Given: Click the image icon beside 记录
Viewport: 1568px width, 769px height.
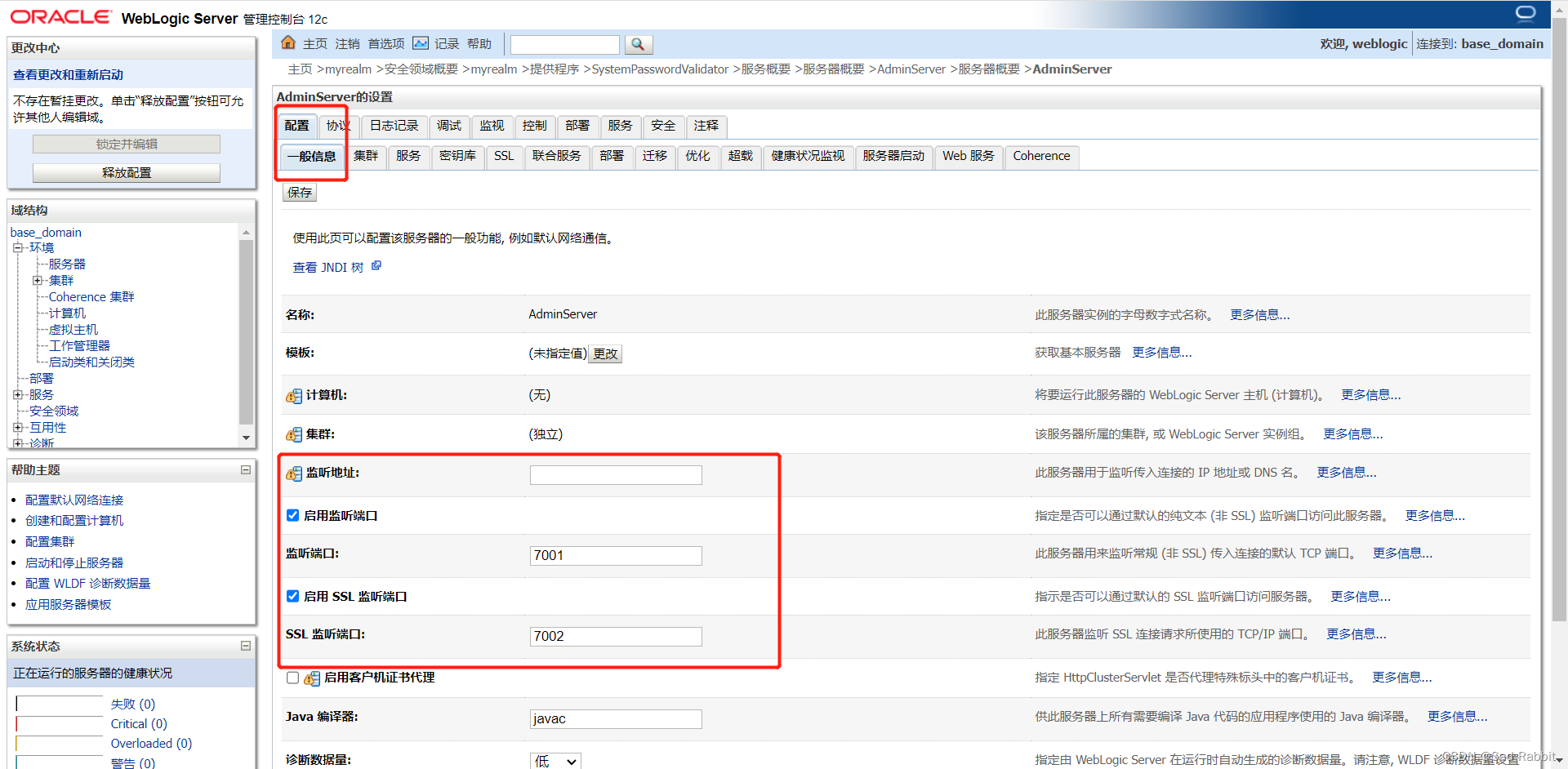Looking at the screenshot, I should 420,43.
